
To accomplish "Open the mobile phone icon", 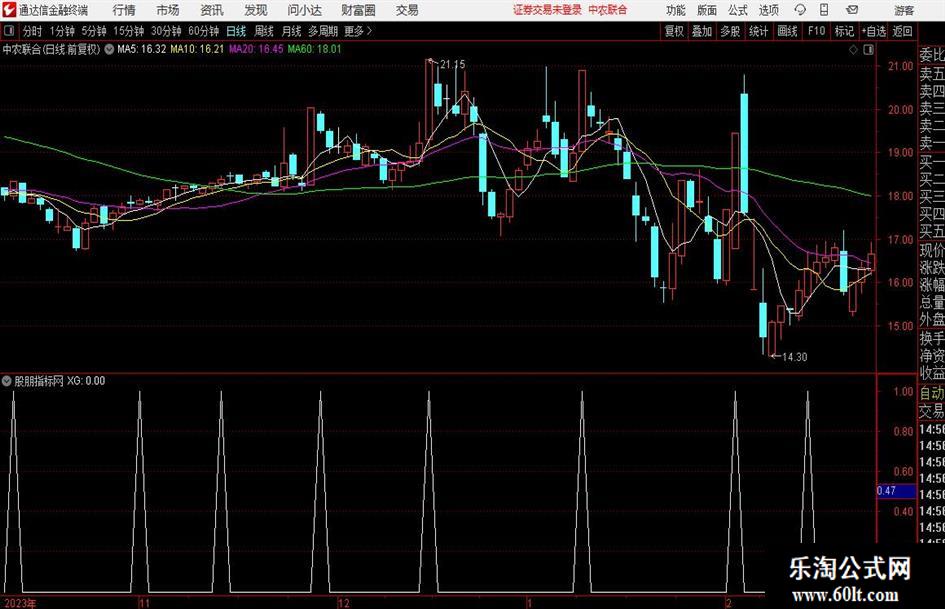I will [824, 10].
